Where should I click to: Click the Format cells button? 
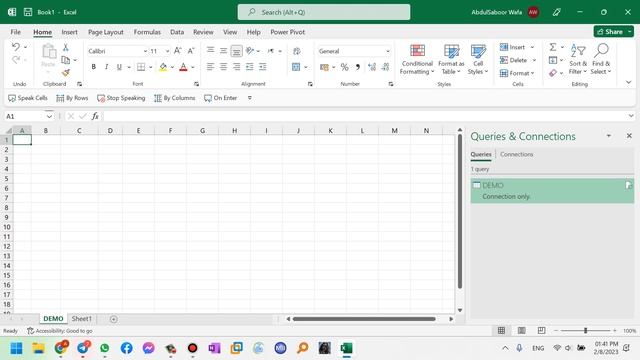click(517, 73)
